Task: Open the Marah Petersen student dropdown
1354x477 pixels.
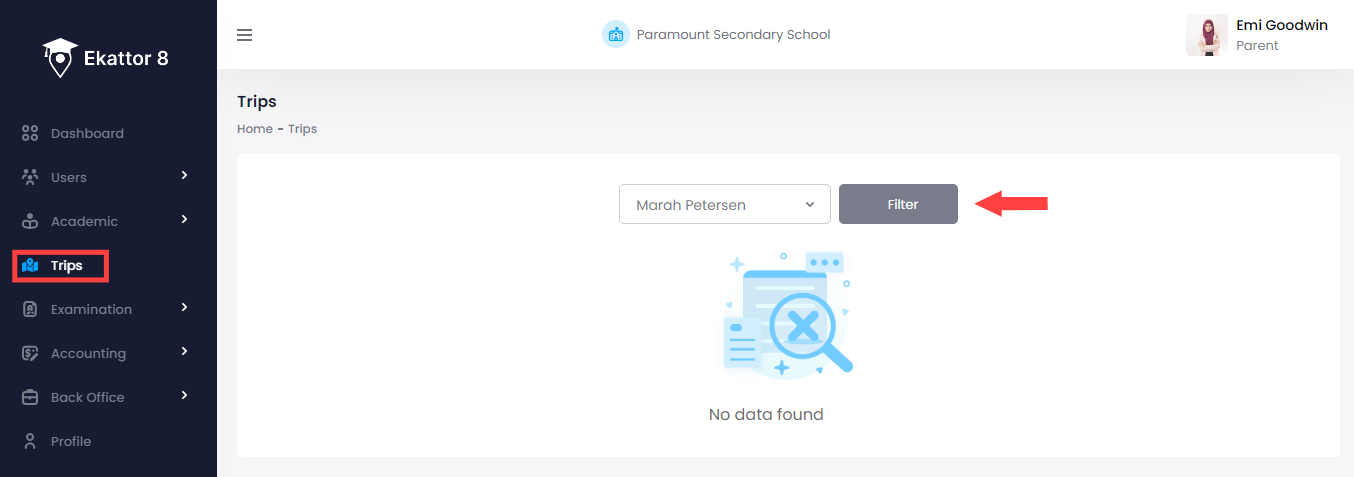Action: [724, 204]
